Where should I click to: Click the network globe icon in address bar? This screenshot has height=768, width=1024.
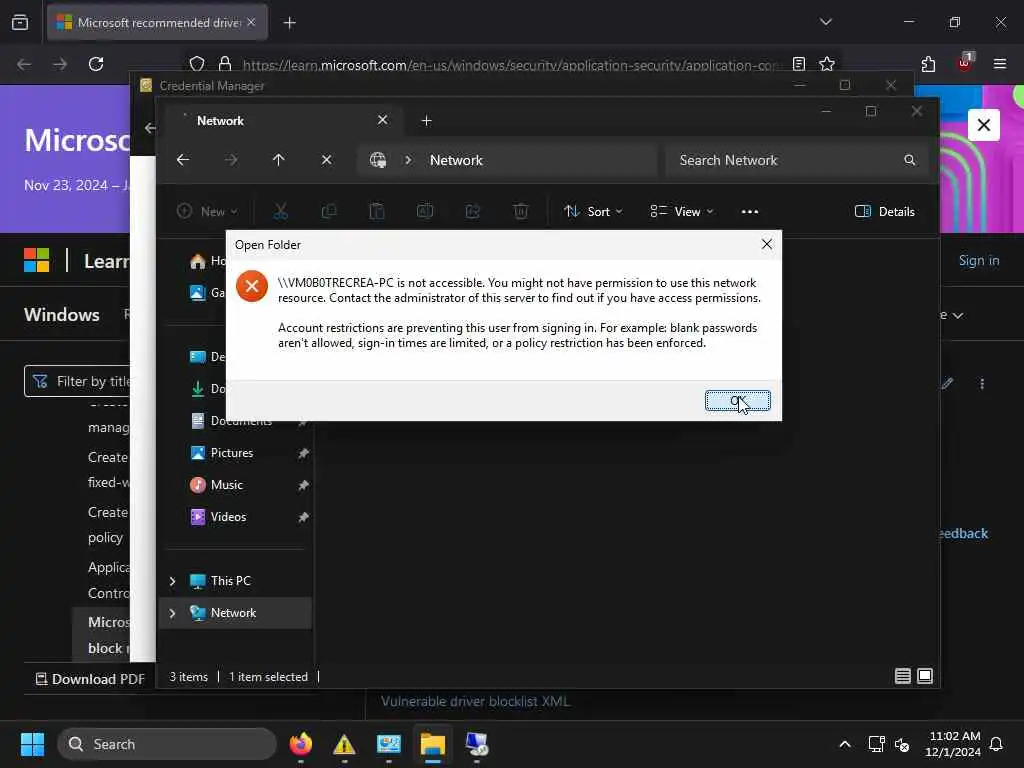(377, 160)
